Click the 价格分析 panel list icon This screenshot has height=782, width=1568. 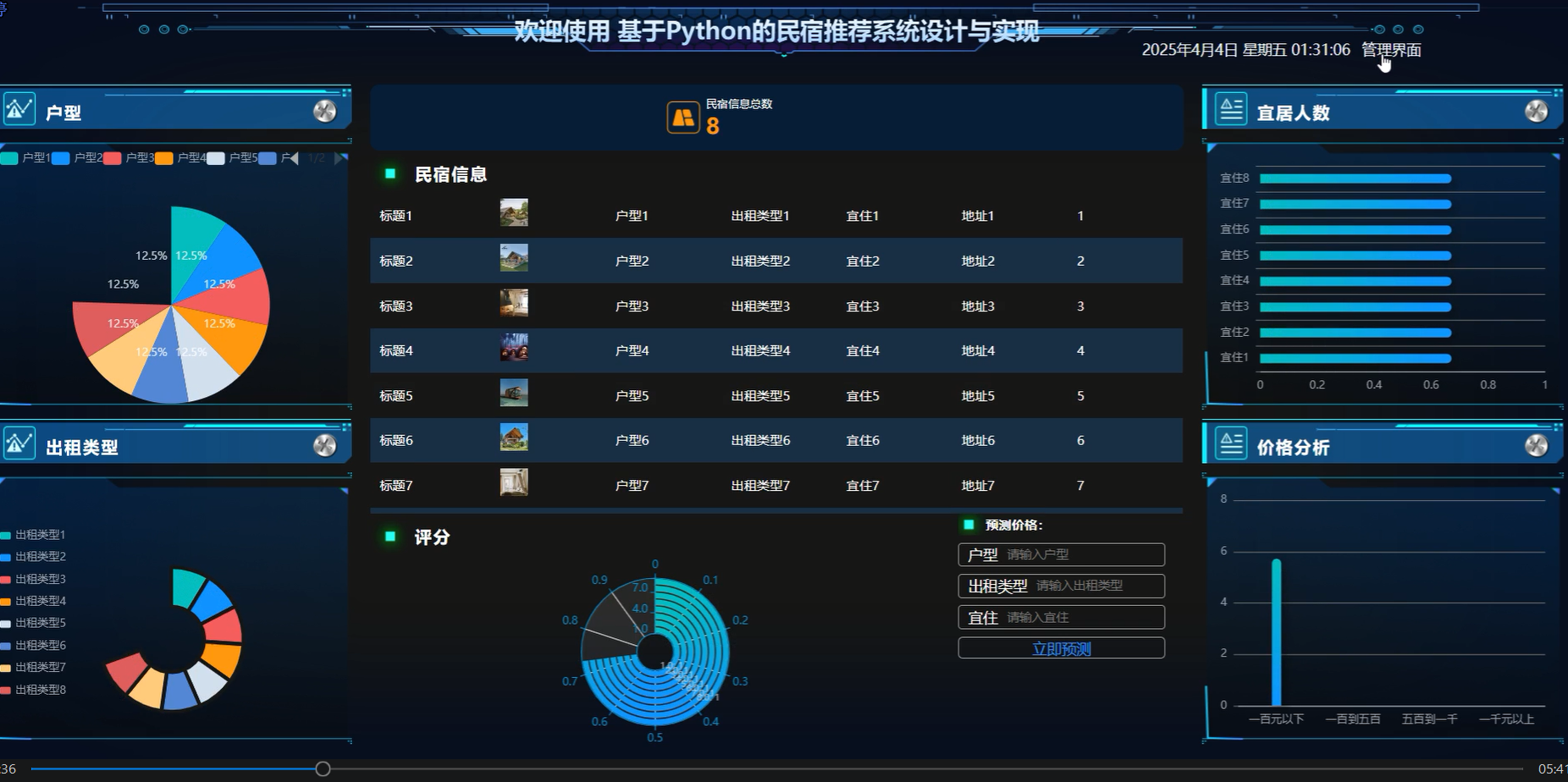[x=1231, y=443]
